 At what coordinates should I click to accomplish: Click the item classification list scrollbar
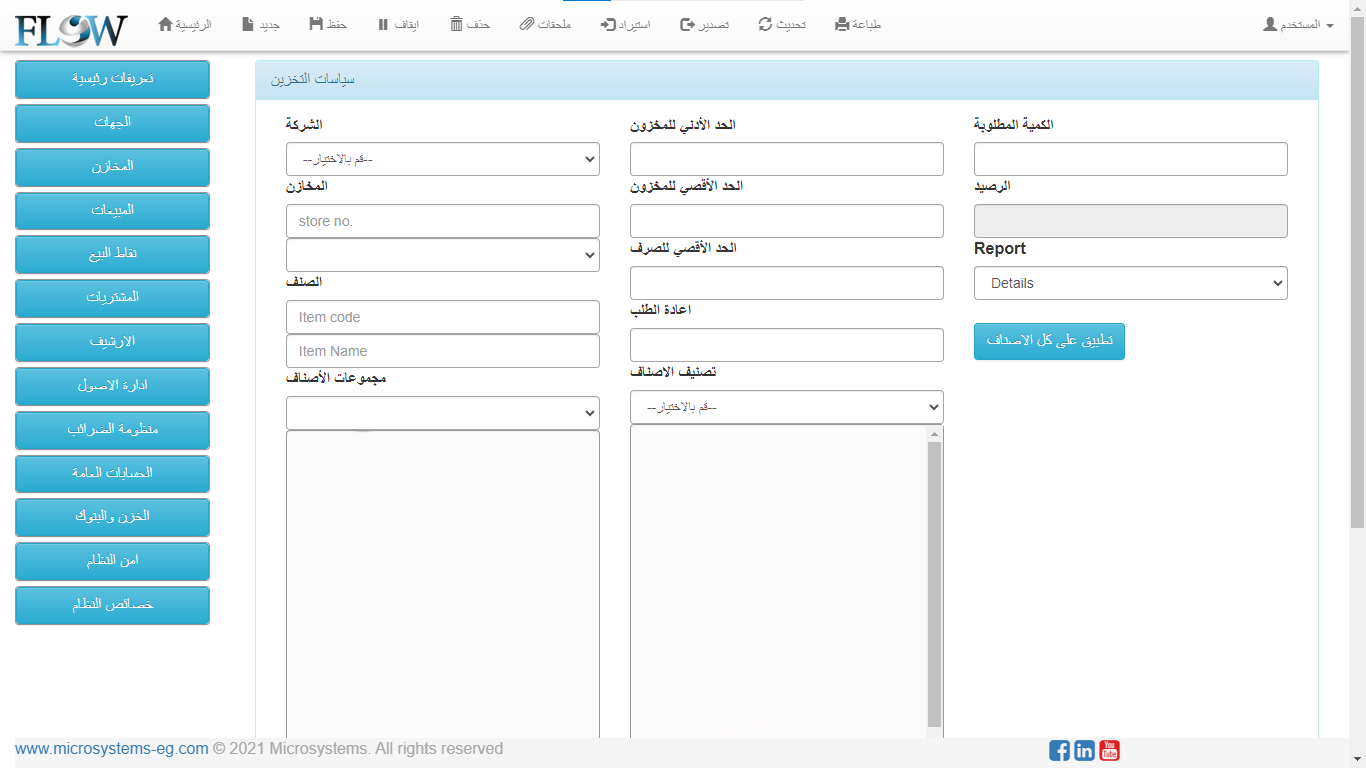[x=935, y=582]
